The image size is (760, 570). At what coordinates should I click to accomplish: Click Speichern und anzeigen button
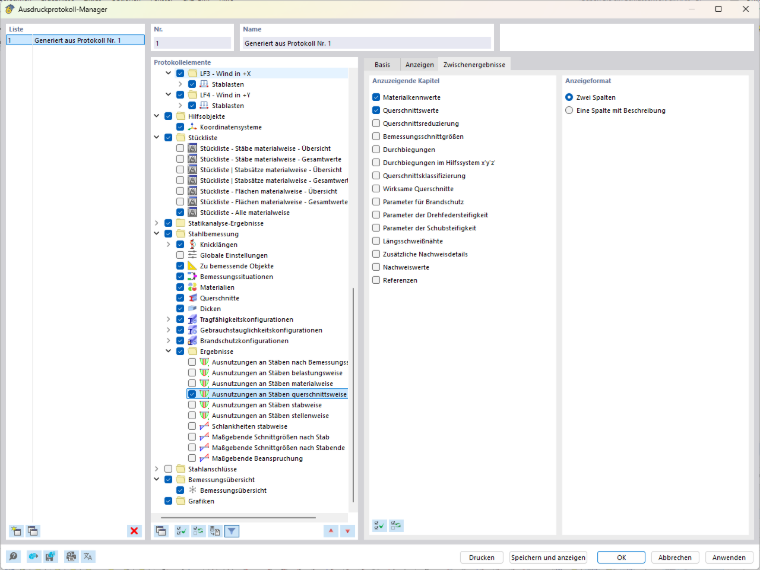[548, 557]
